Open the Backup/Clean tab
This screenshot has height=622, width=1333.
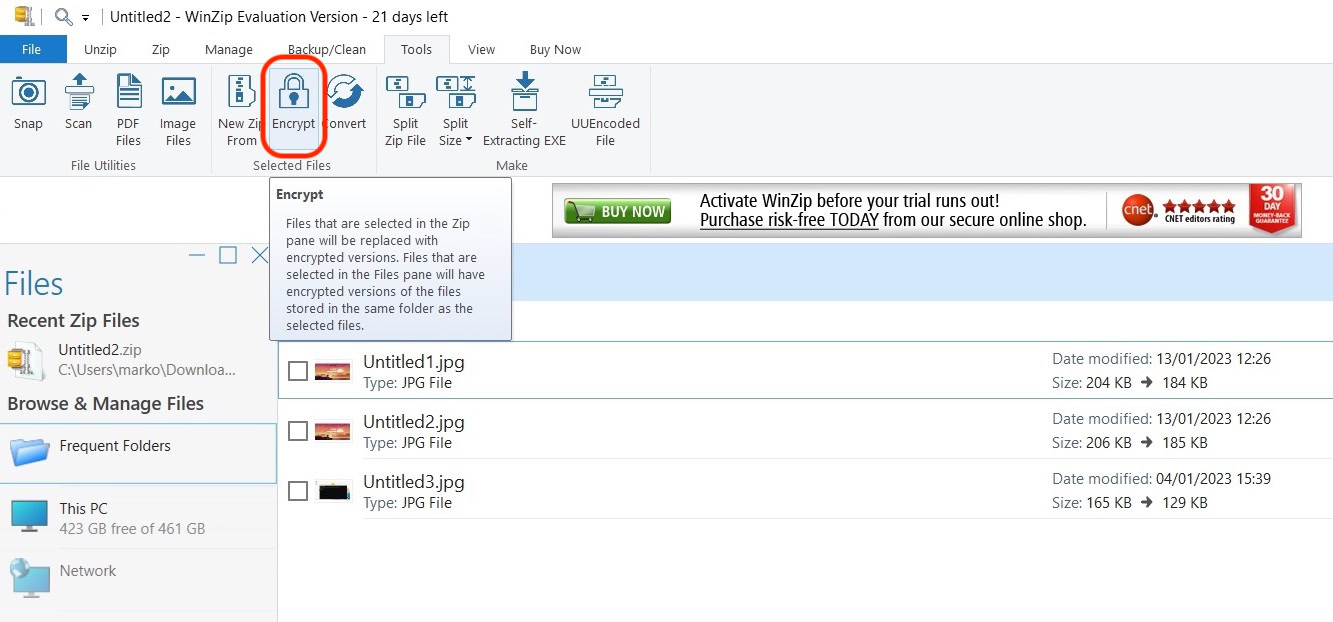327,49
